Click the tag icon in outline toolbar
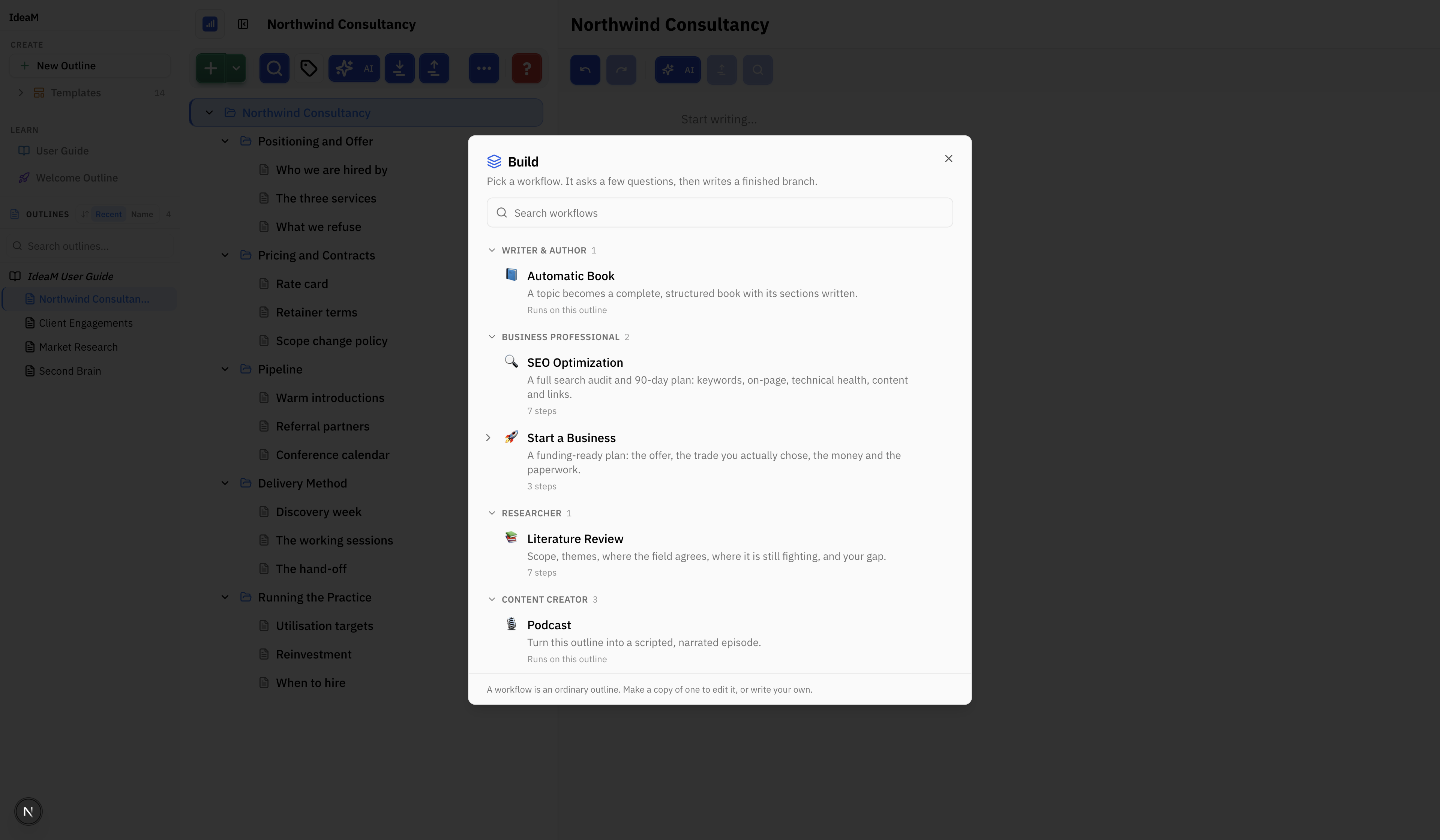 pyautogui.click(x=309, y=69)
